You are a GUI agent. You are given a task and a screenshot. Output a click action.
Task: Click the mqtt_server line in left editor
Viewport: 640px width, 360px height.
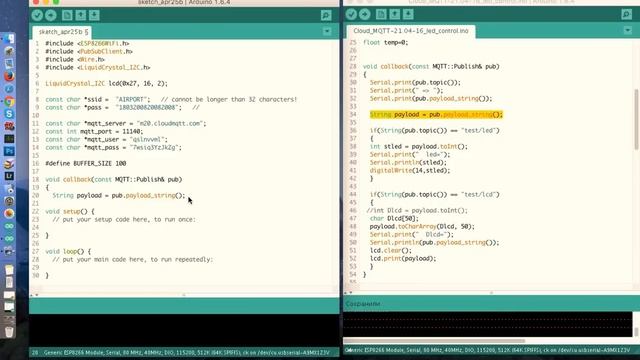click(126, 123)
